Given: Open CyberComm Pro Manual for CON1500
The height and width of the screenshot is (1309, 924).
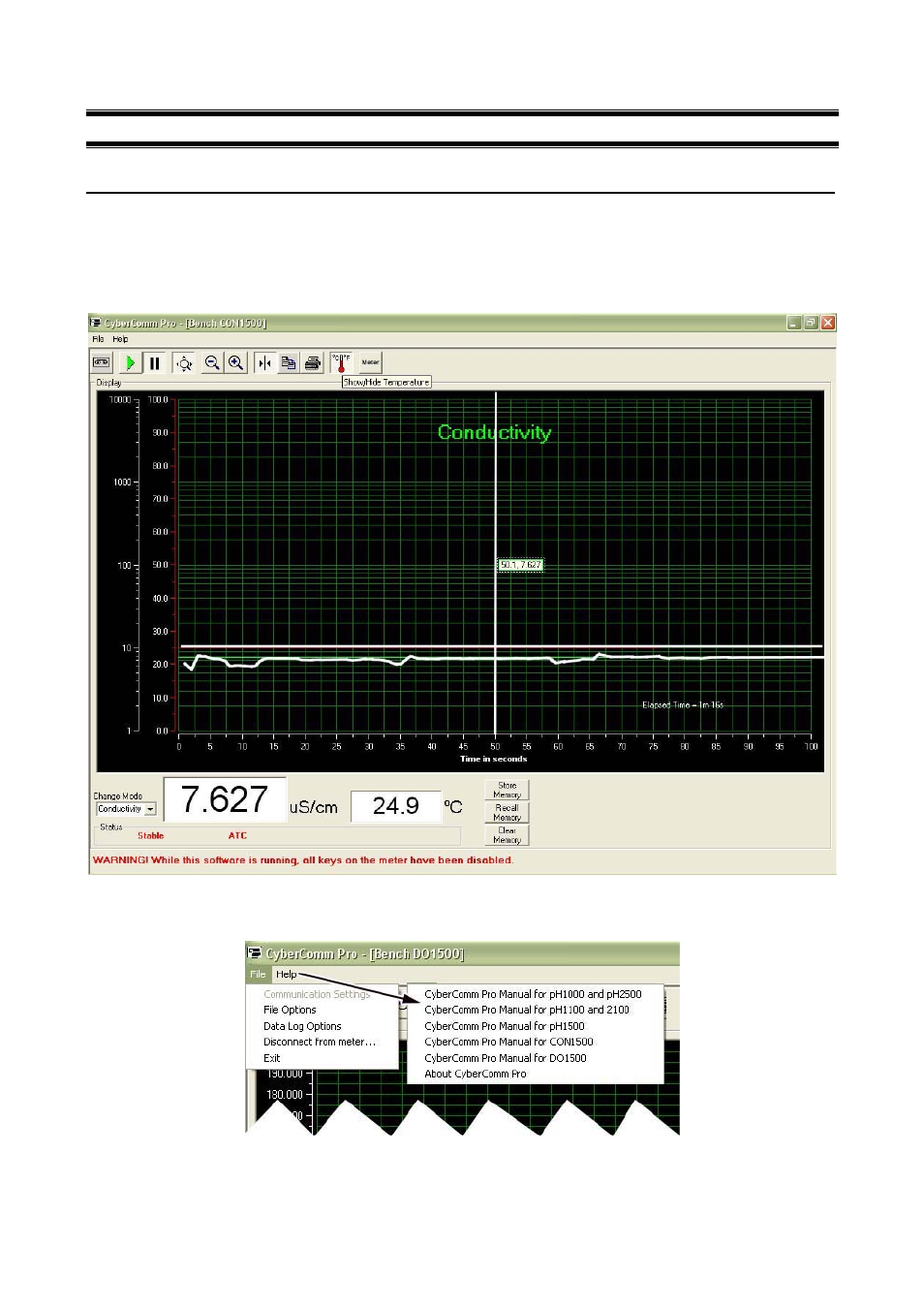Looking at the screenshot, I should [x=508, y=1043].
